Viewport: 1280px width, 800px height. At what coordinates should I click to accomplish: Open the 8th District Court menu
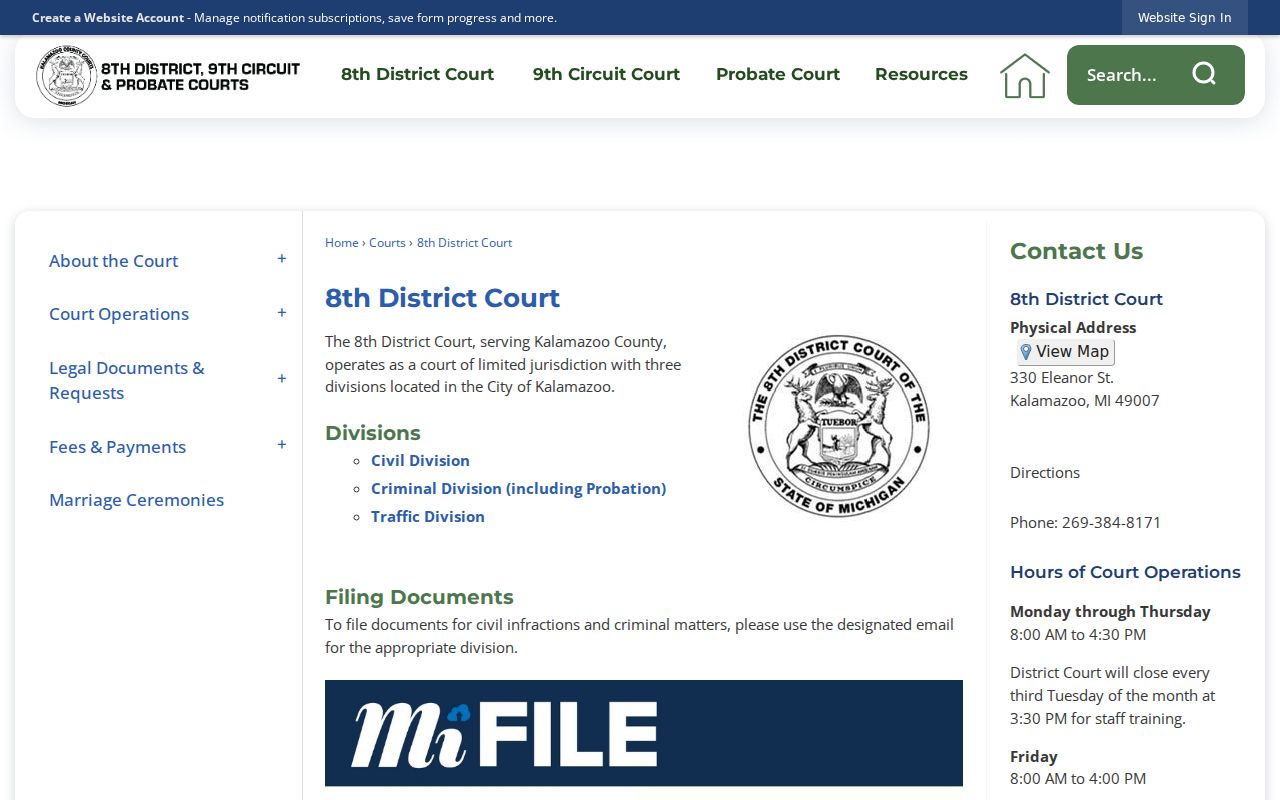point(417,74)
